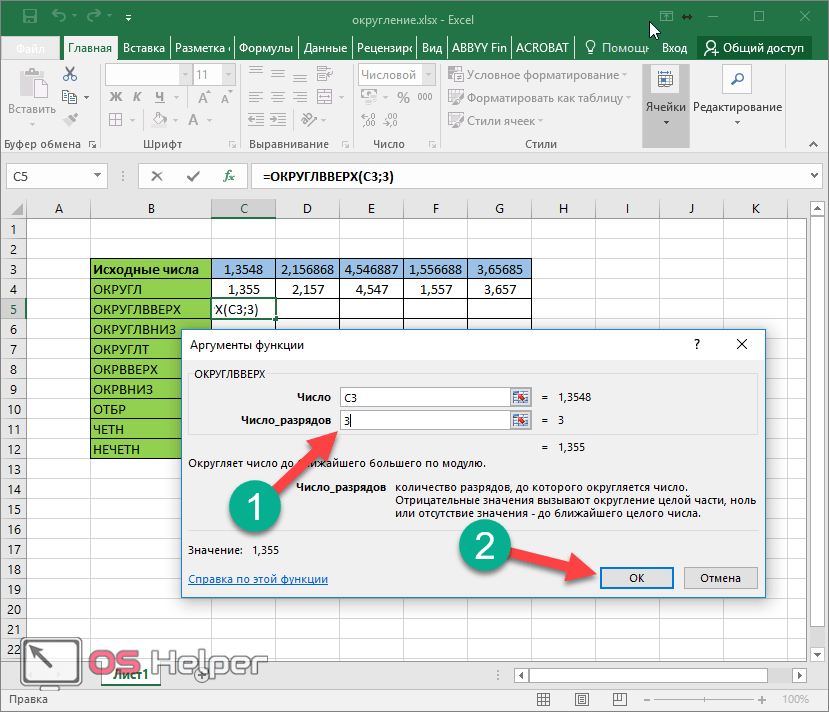This screenshot has height=712, width=829.
Task: Click the Save icon in title bar
Action: [30, 16]
